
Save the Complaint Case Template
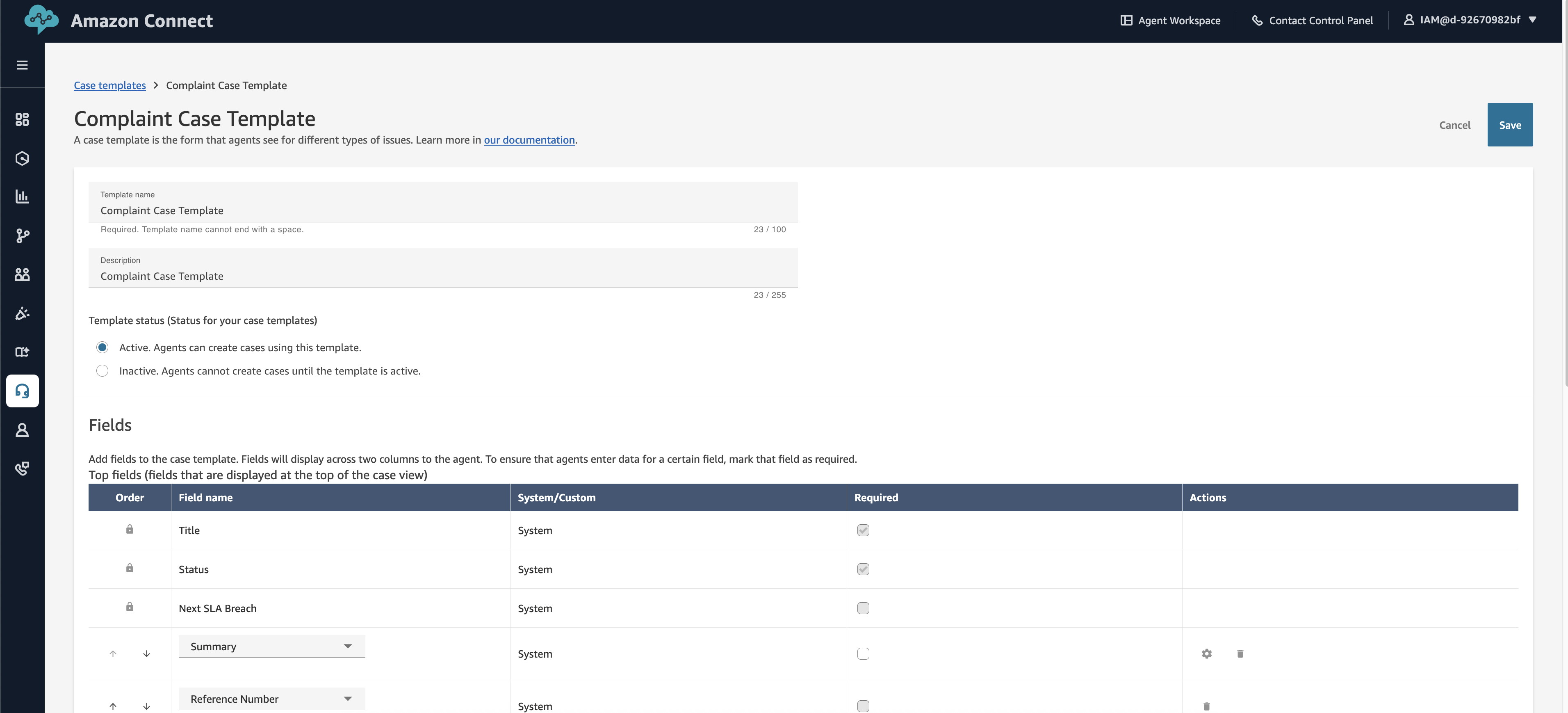point(1509,125)
